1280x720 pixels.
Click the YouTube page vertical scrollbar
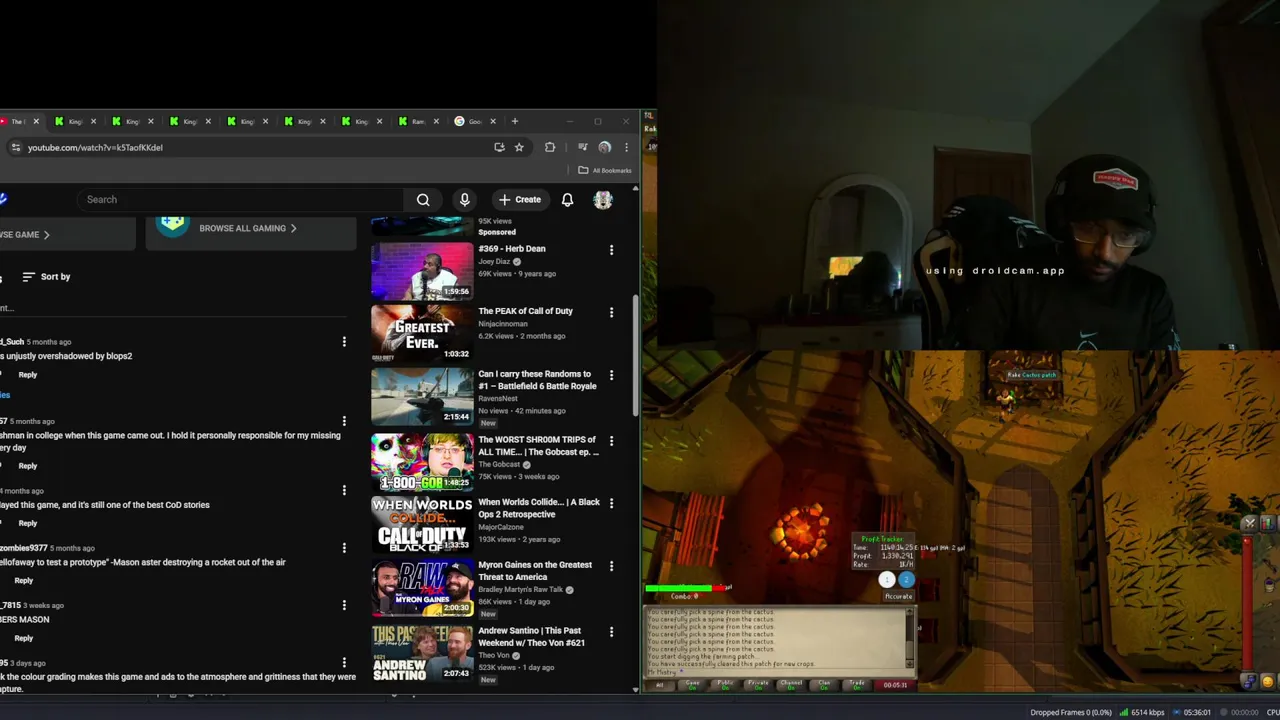click(x=636, y=357)
